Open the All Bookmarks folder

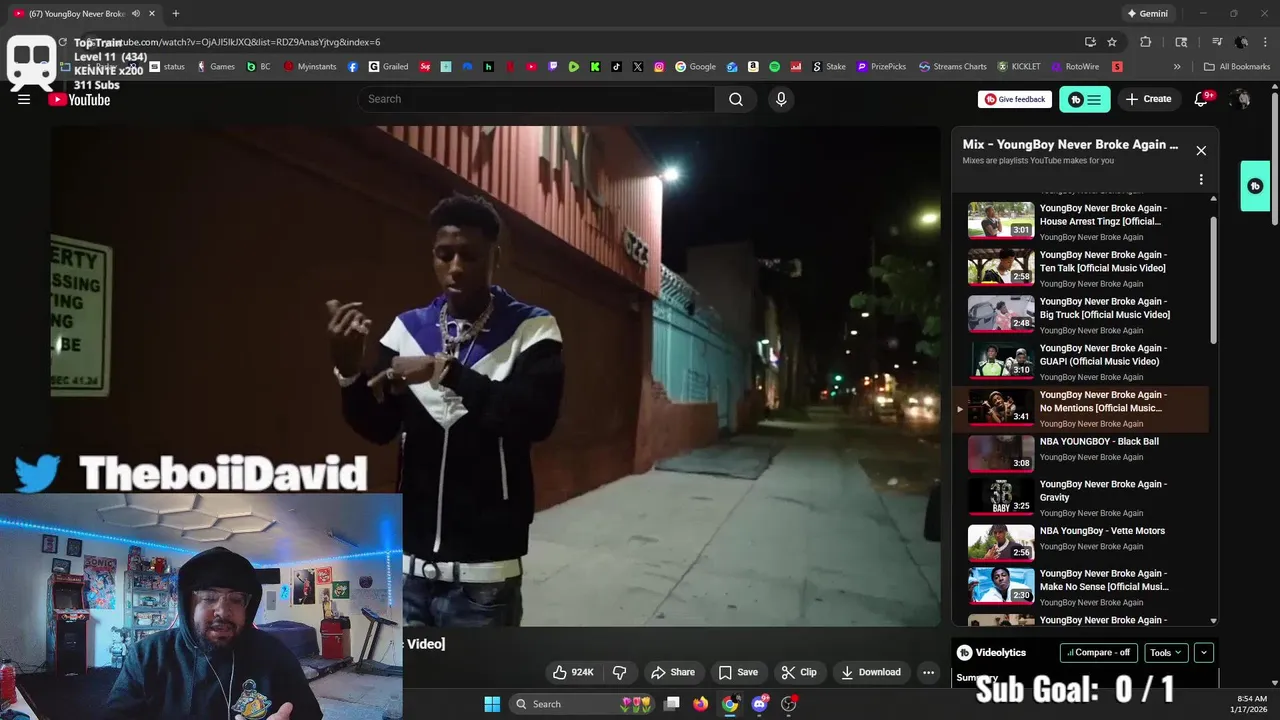[x=1237, y=67]
